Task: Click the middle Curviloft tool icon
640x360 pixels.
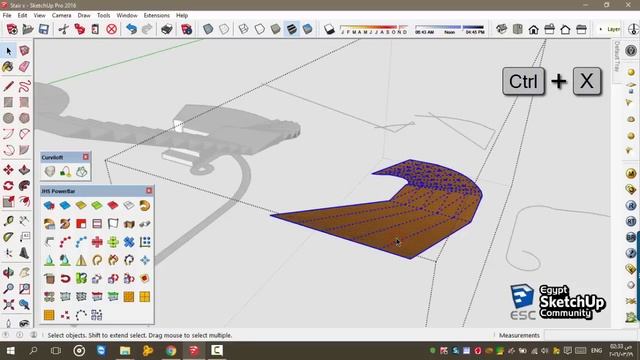Action: pos(66,171)
